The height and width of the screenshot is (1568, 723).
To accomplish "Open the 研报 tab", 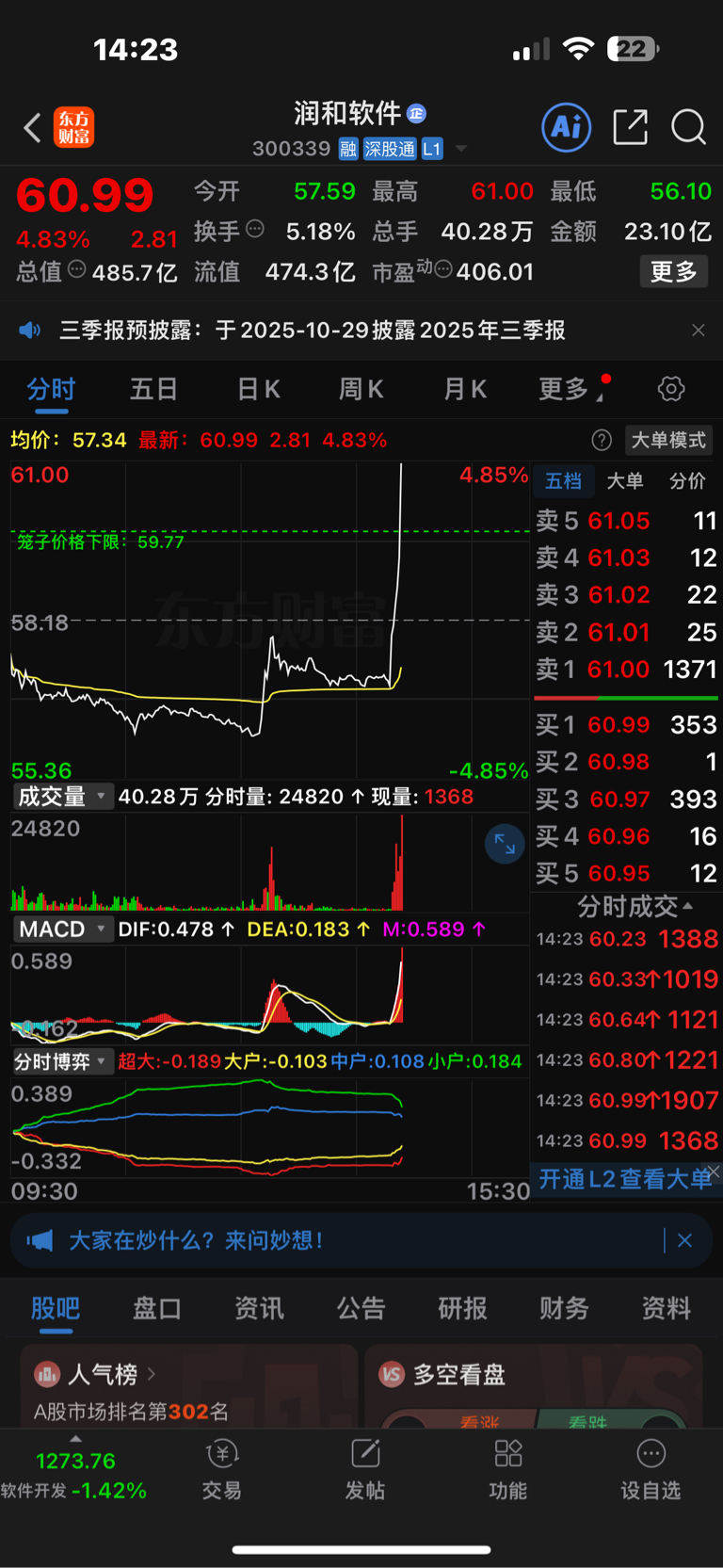I will coord(462,1308).
